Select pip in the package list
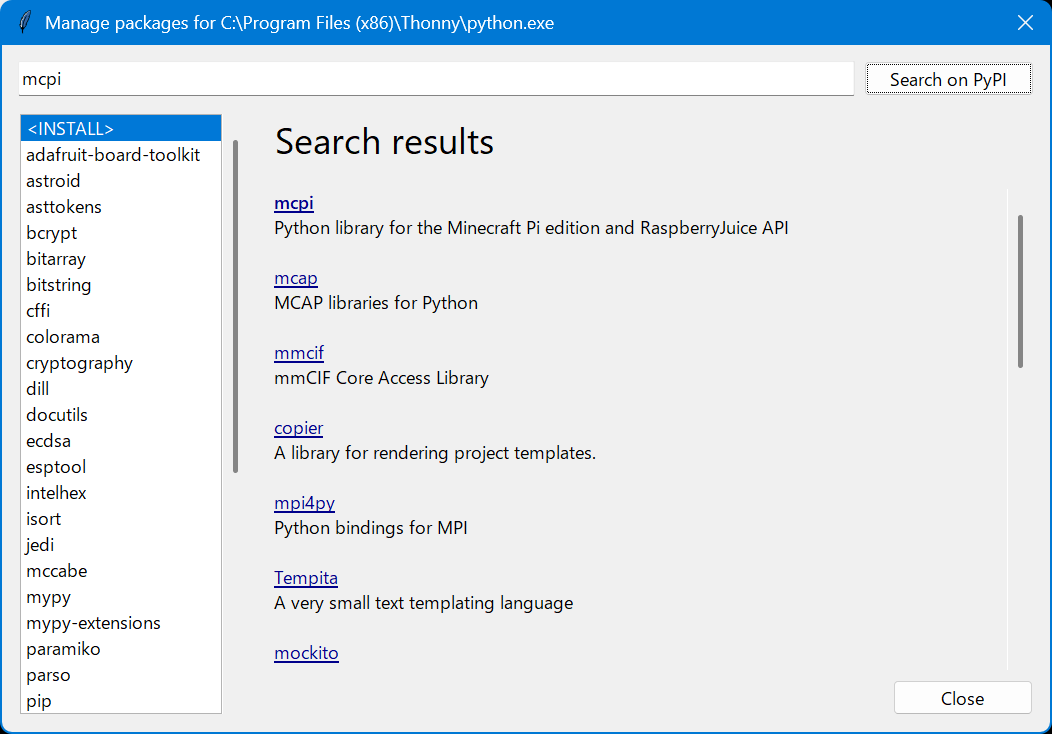This screenshot has height=734, width=1052. coord(121,700)
